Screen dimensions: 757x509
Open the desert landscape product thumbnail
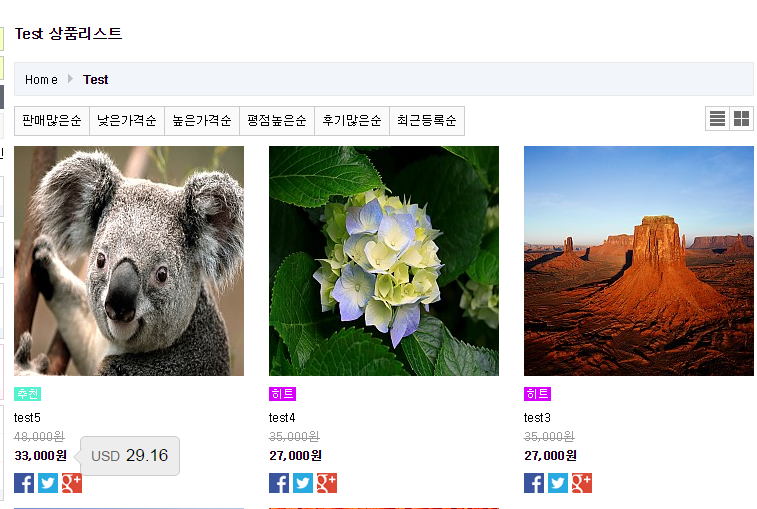pyautogui.click(x=639, y=261)
